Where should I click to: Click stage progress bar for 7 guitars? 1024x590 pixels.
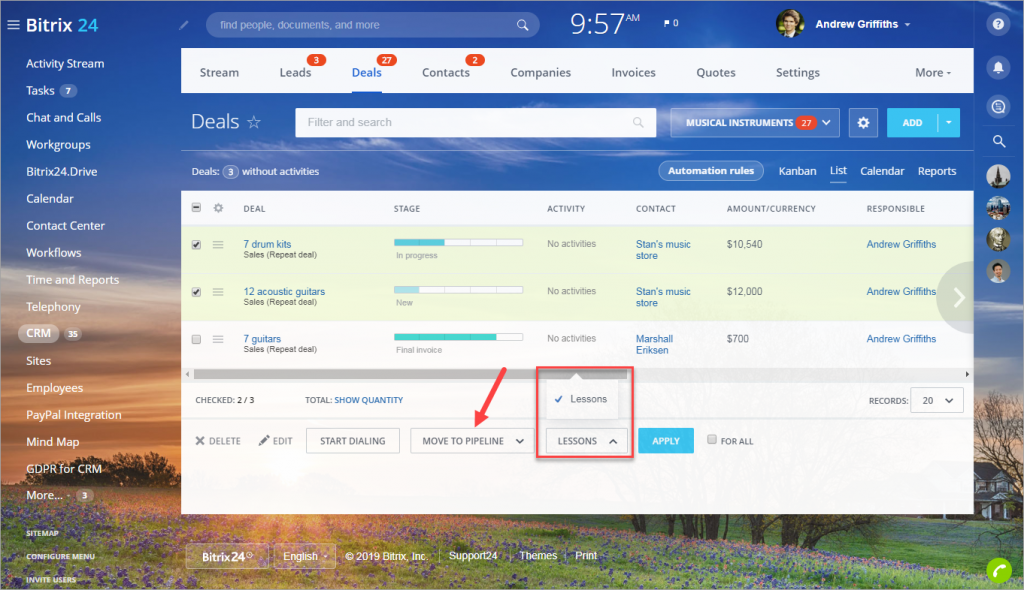tap(458, 337)
